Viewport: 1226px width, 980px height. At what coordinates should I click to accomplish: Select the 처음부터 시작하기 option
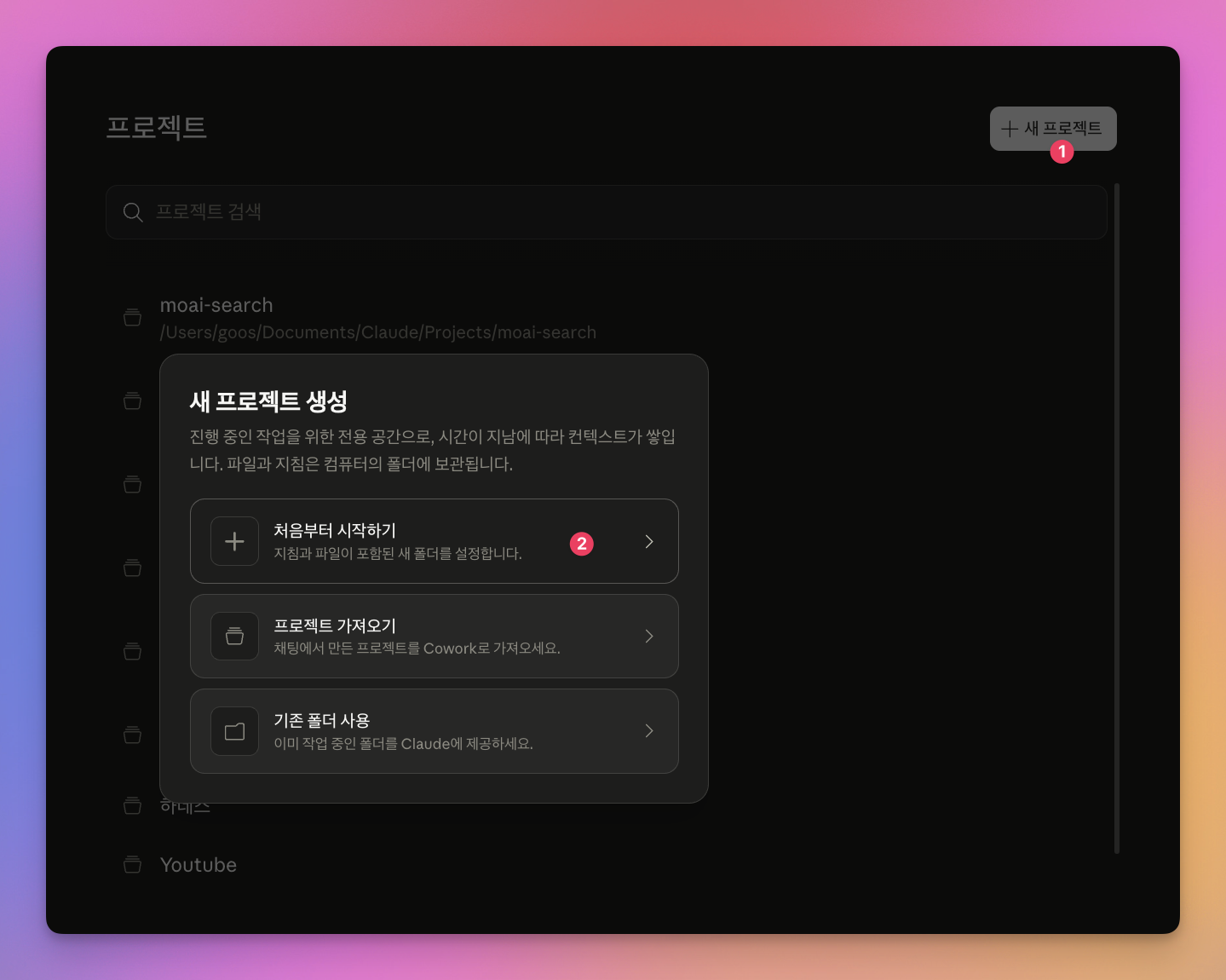pos(435,541)
